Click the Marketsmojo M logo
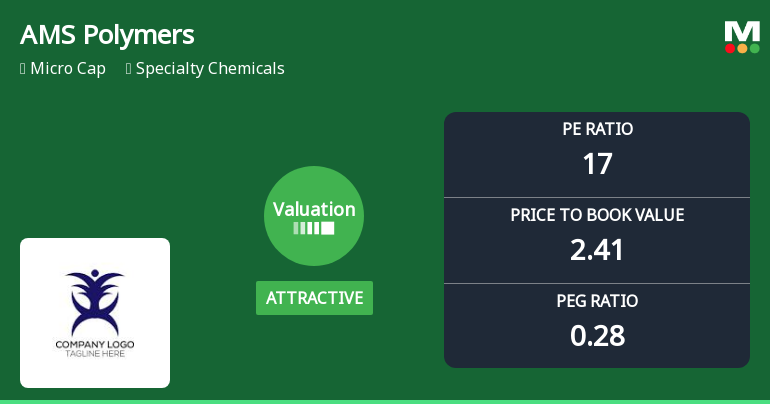Screen dimensions: 770x404 pyautogui.click(x=742, y=31)
